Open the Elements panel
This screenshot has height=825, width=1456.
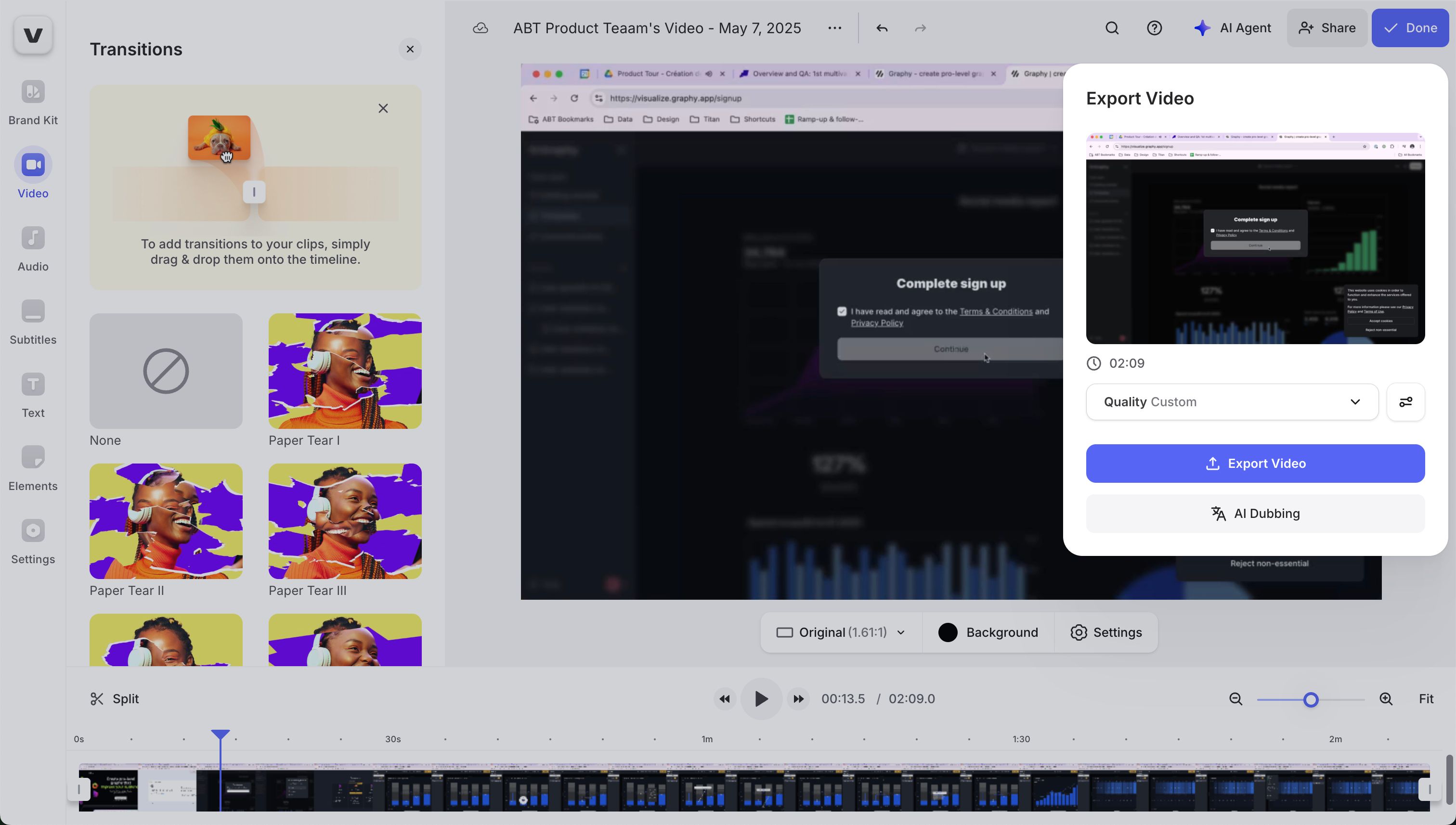click(x=33, y=468)
